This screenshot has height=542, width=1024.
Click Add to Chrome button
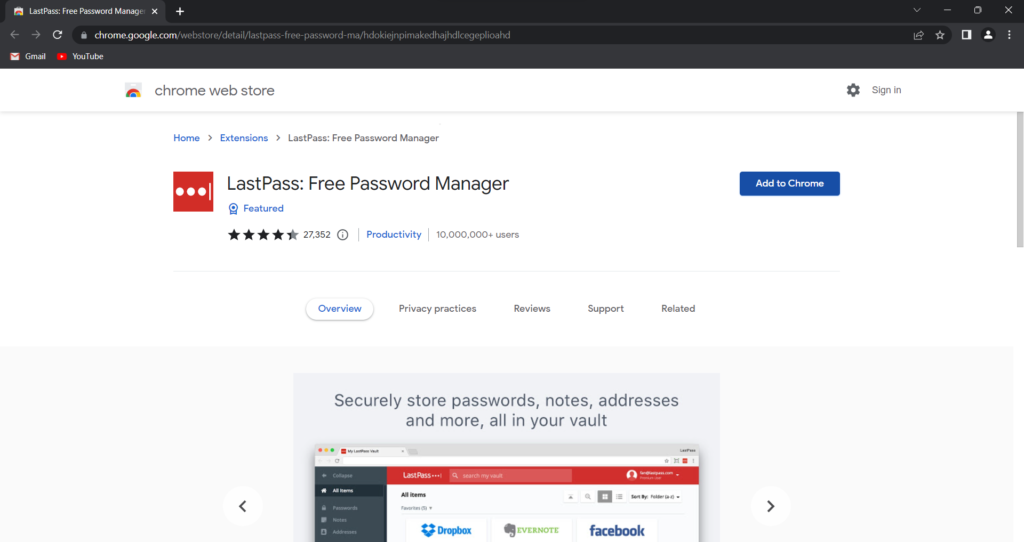pyautogui.click(x=790, y=183)
